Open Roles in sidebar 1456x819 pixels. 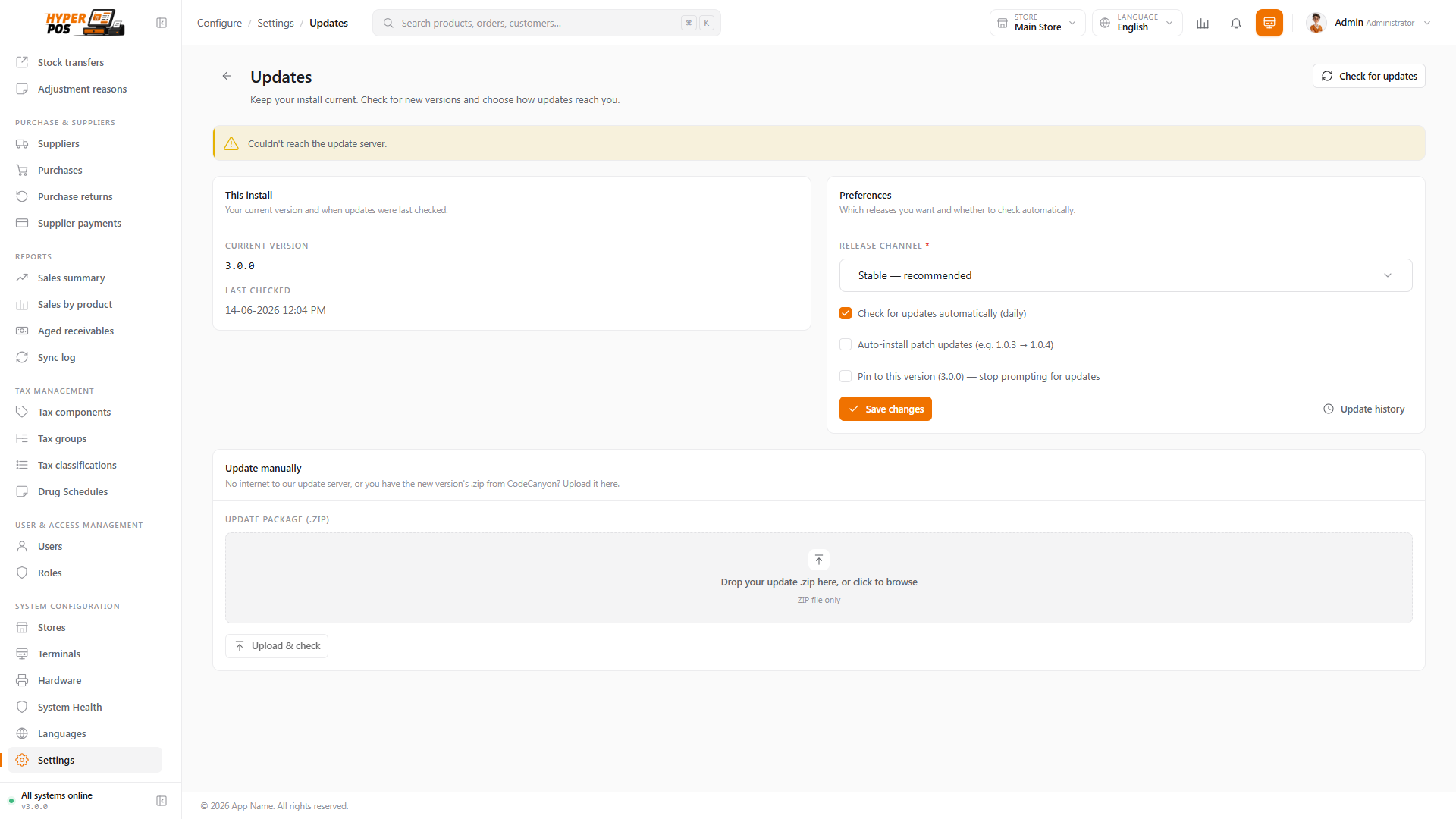pyautogui.click(x=85, y=573)
